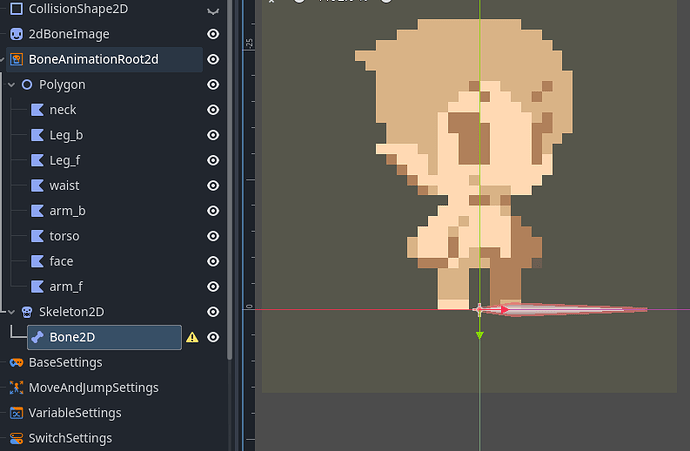Screen dimensions: 690x451
Task: Click the SwitchSettings node icon
Action: (16, 438)
